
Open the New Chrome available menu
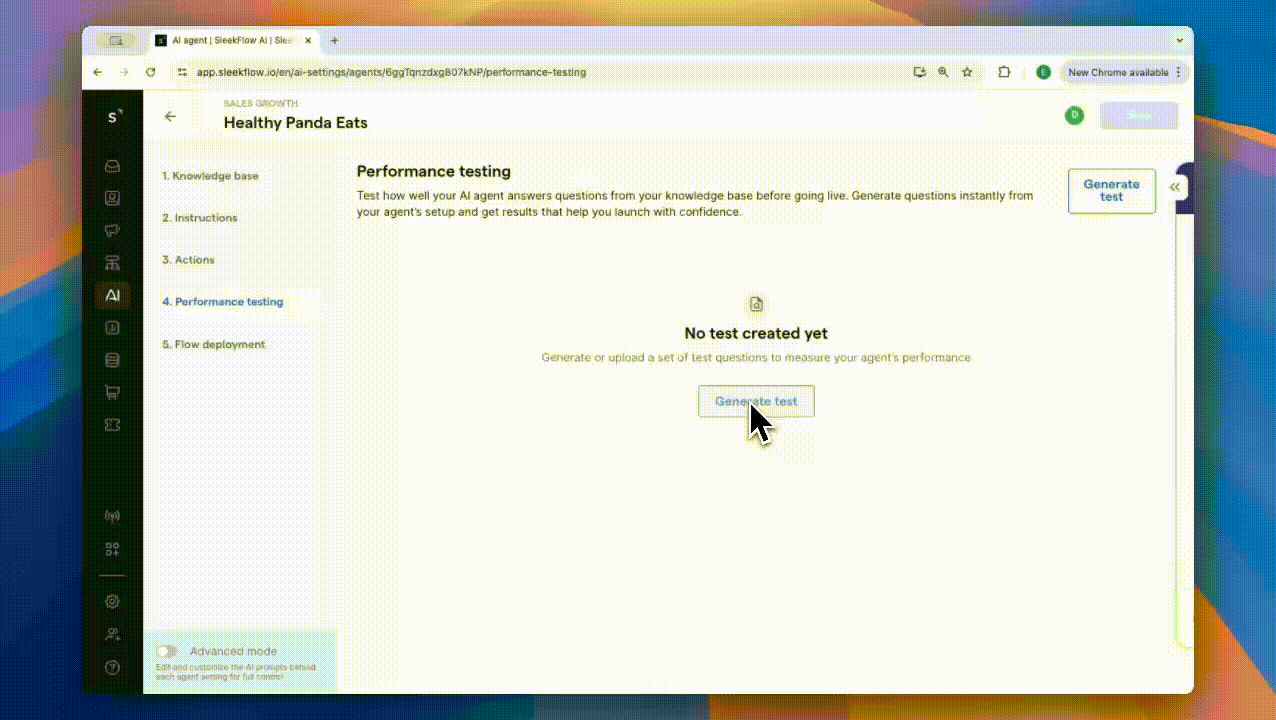point(1122,72)
